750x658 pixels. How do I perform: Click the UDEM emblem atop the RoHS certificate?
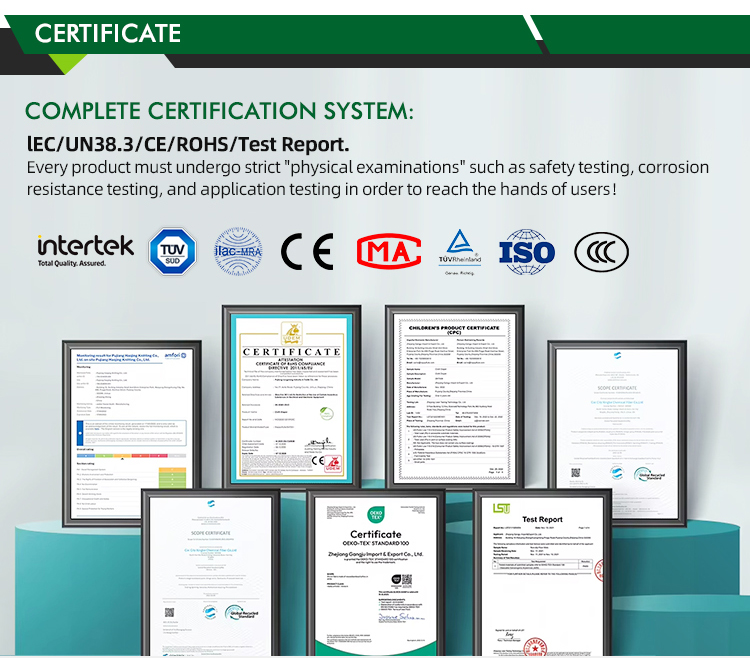pos(291,333)
